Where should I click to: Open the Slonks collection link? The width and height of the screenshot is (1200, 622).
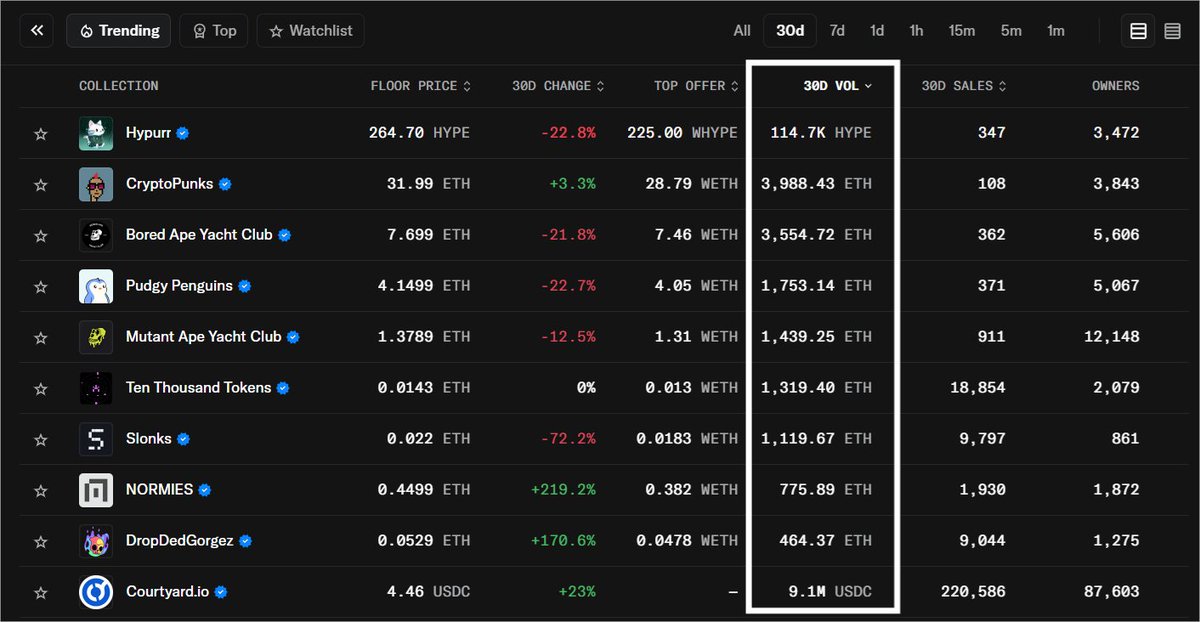149,439
